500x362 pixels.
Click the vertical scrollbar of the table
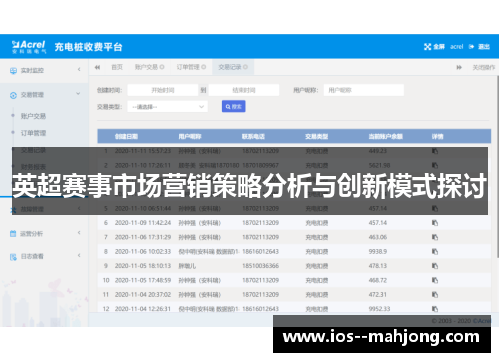point(498,167)
